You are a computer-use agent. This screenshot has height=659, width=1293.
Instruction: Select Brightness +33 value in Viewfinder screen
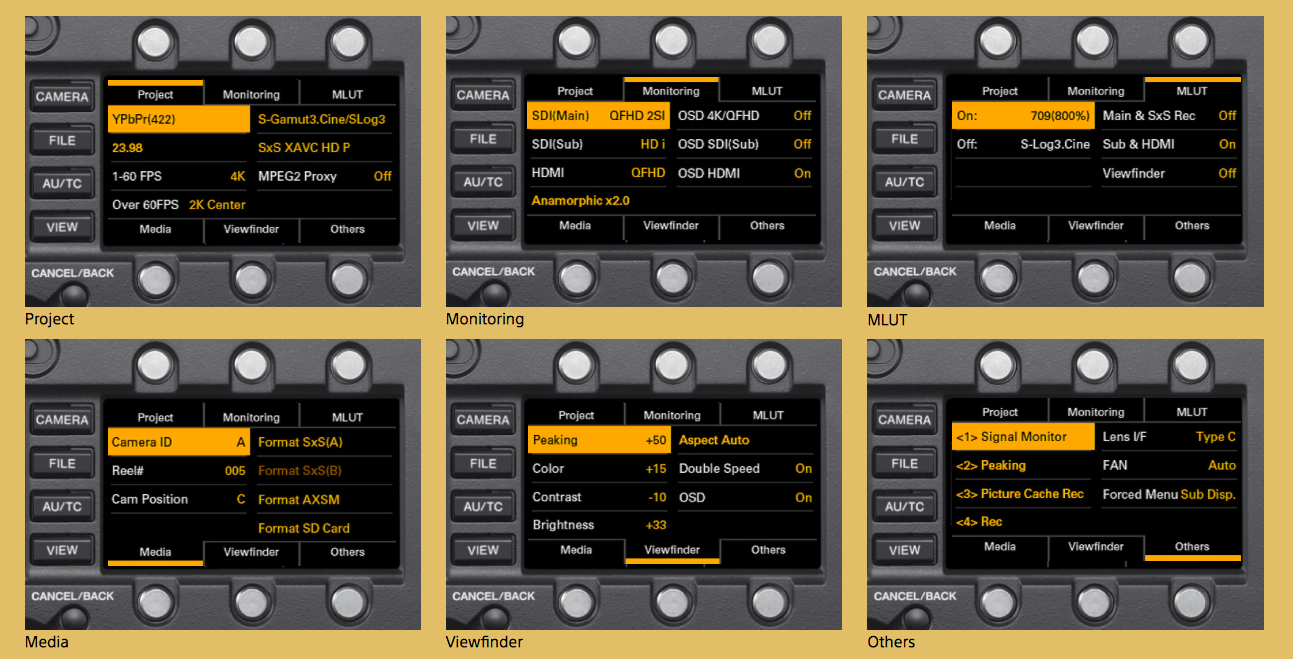tap(598, 525)
